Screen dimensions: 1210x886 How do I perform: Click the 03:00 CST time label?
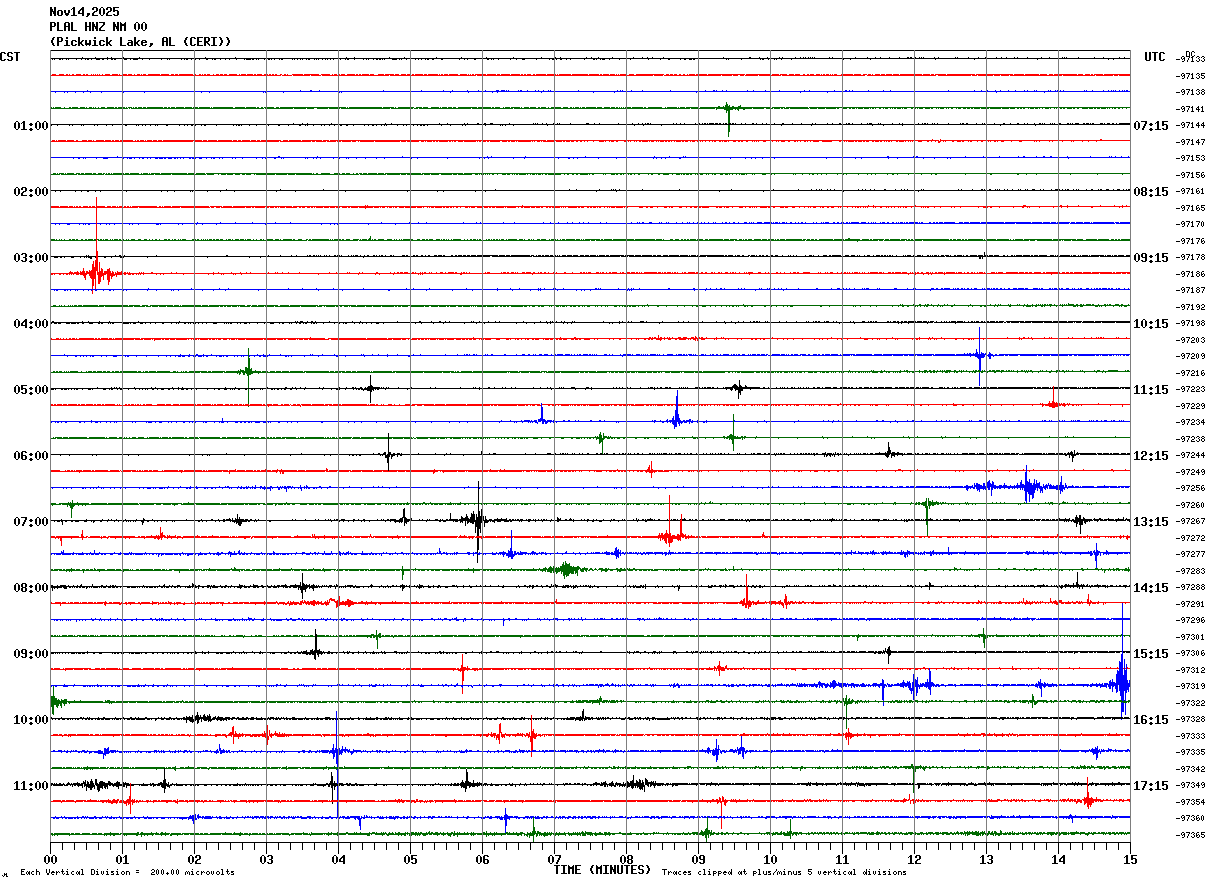[30, 258]
